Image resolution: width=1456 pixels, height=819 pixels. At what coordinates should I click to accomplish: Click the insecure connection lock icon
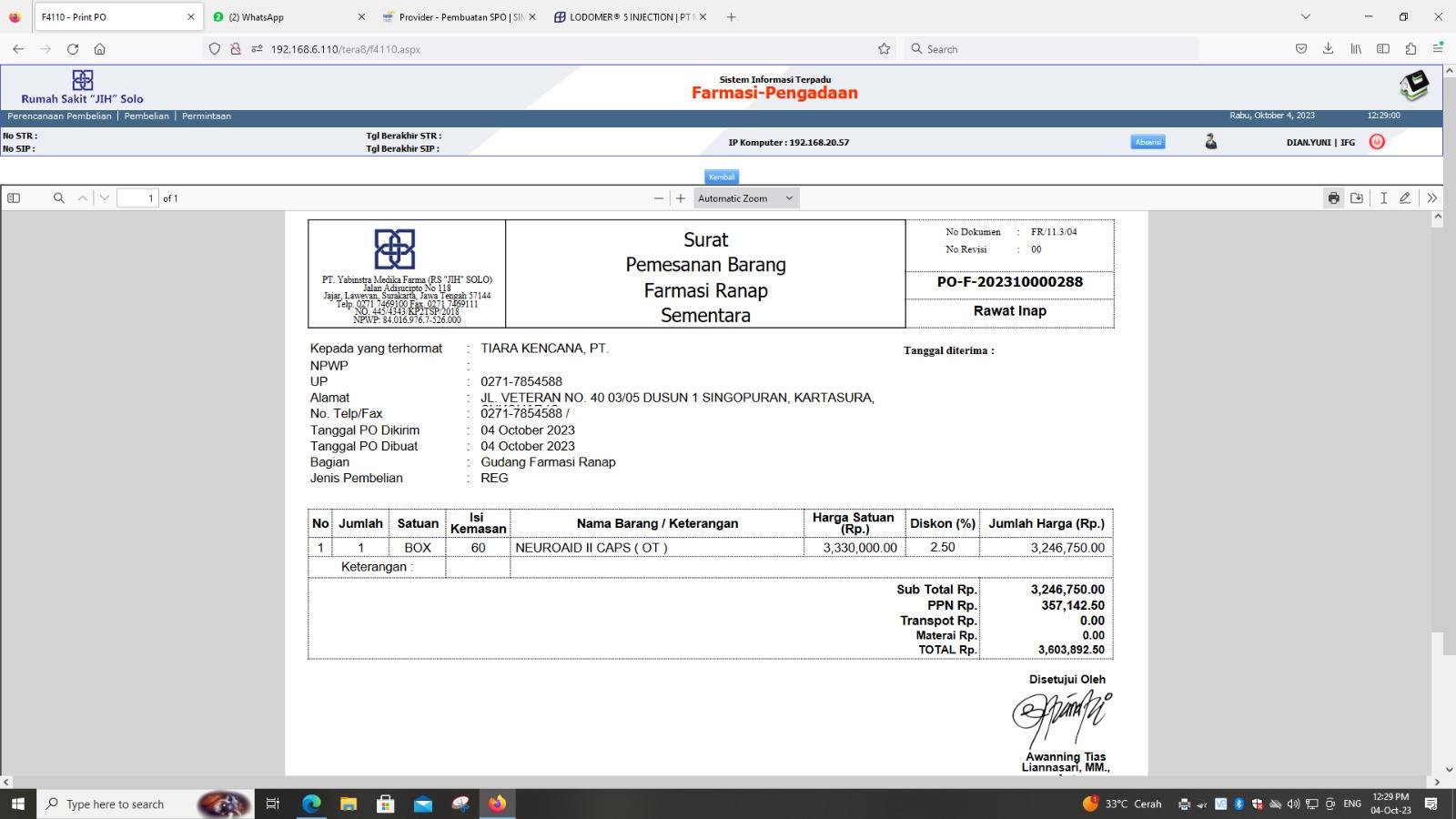click(x=236, y=49)
